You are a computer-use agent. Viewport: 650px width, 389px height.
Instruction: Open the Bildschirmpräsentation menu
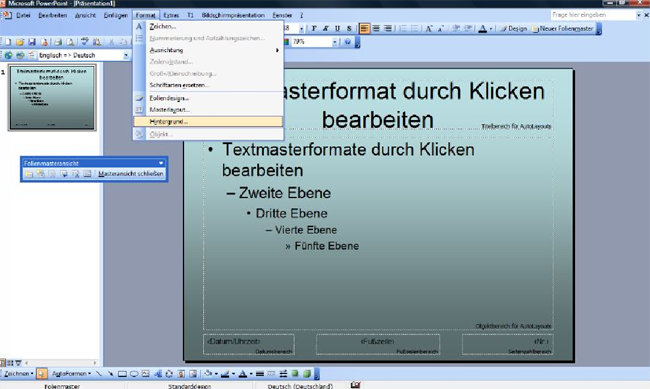233,15
